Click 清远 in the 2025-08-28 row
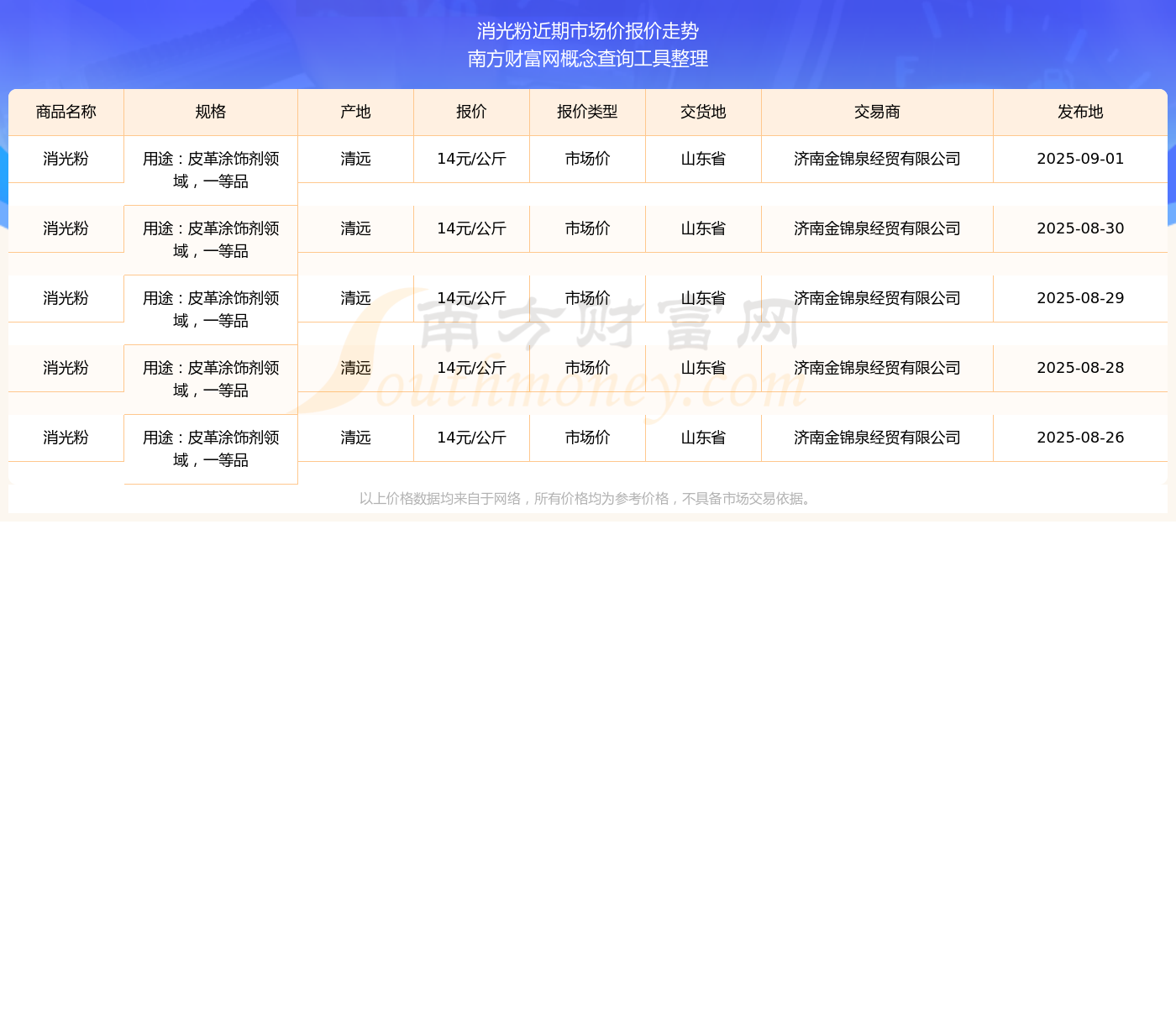Viewport: 1176px width, 1012px height. [x=356, y=368]
